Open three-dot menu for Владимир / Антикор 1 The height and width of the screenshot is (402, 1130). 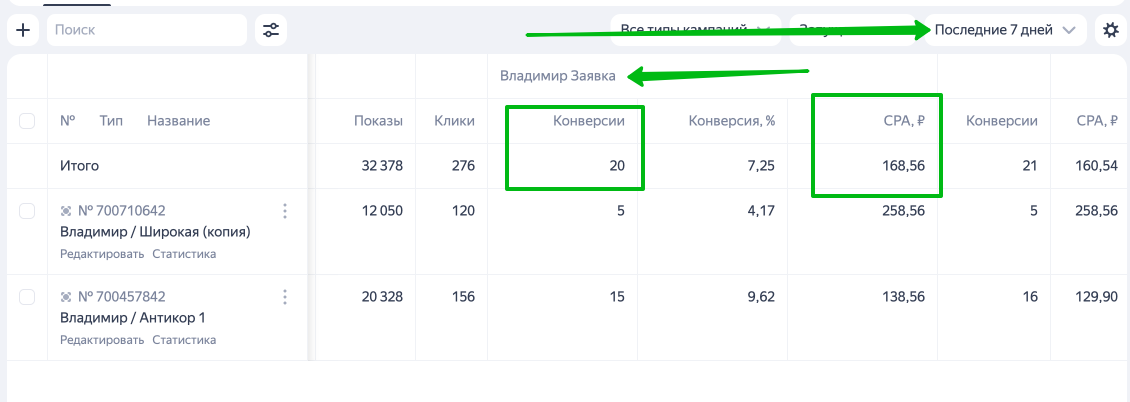(285, 297)
